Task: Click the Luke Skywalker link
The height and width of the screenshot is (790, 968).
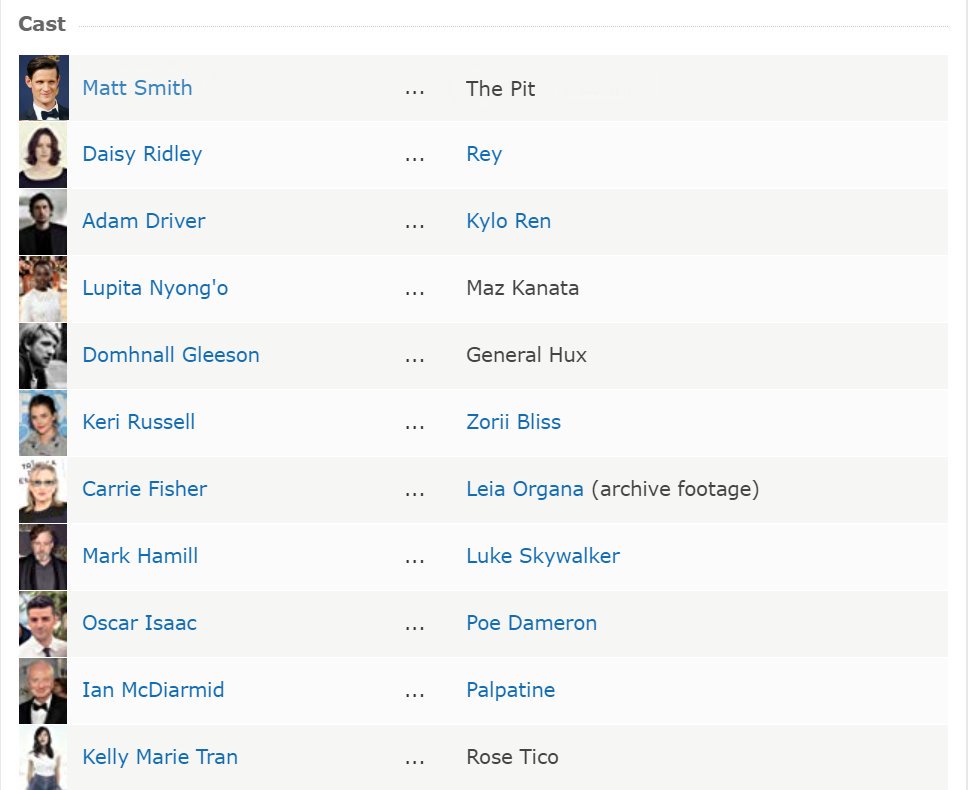Action: (543, 556)
